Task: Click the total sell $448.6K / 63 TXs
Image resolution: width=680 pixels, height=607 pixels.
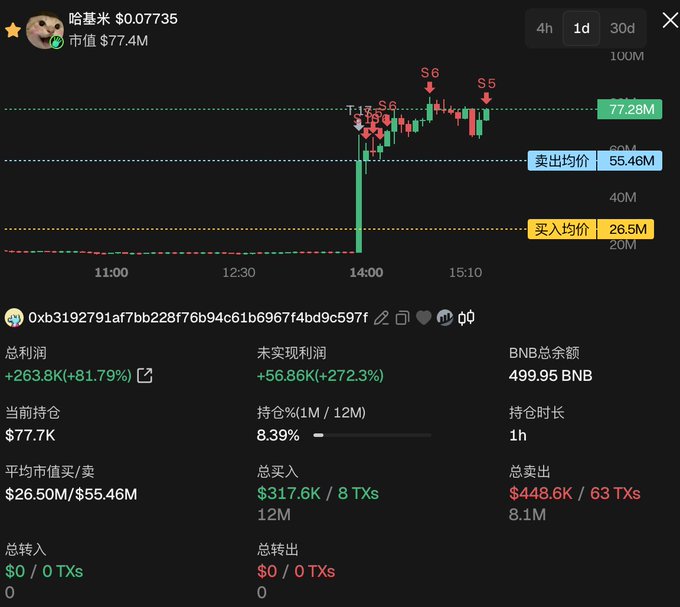Action: pyautogui.click(x=575, y=493)
